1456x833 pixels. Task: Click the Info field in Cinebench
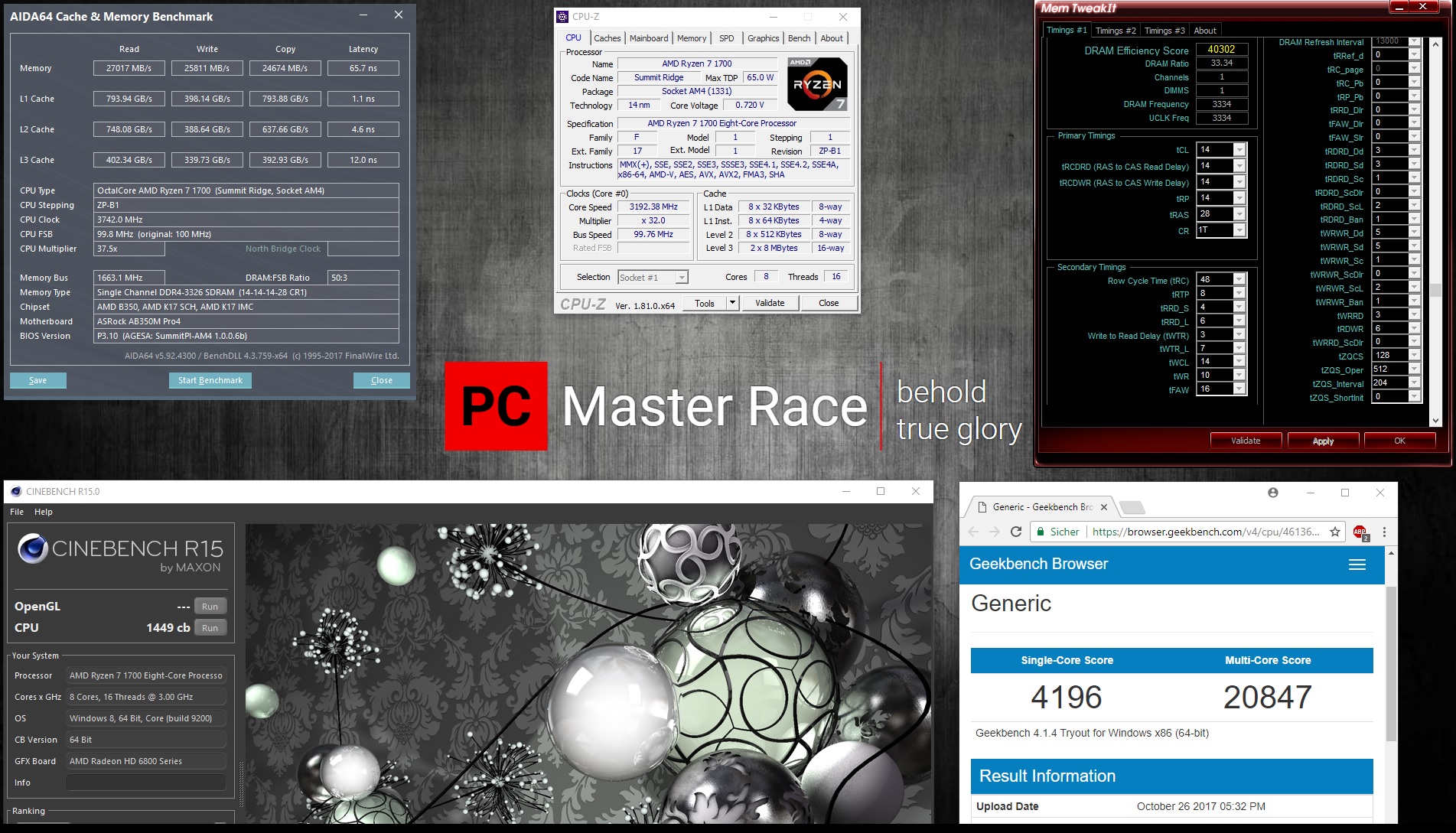(145, 783)
